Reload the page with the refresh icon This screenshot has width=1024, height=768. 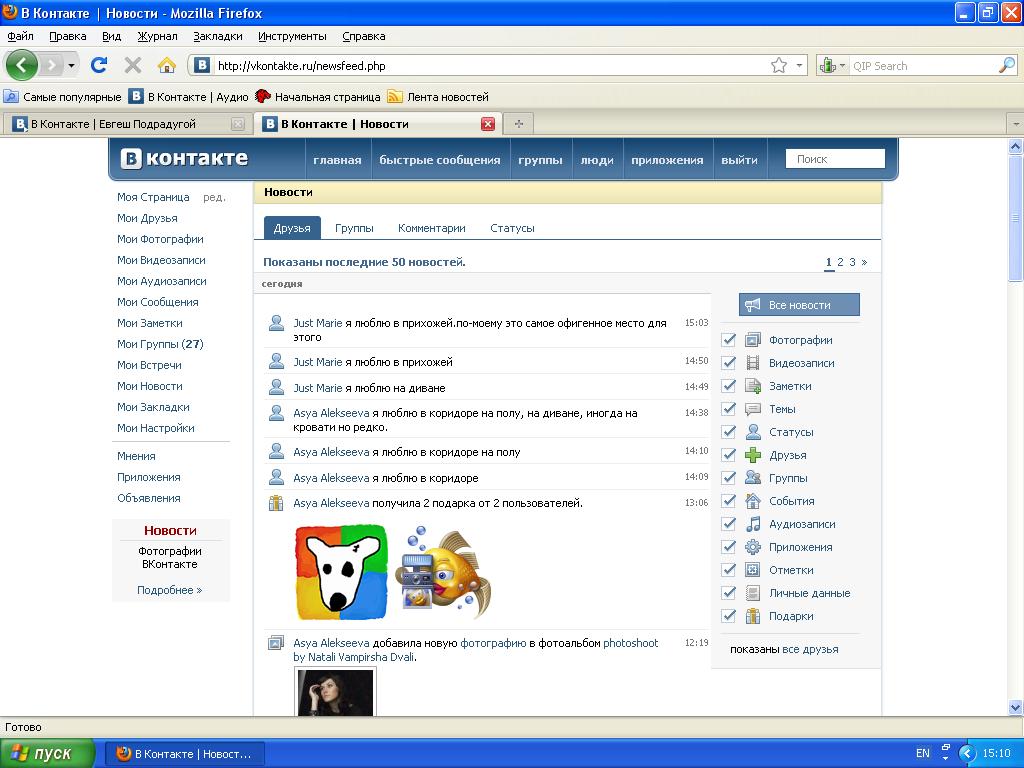coord(99,65)
